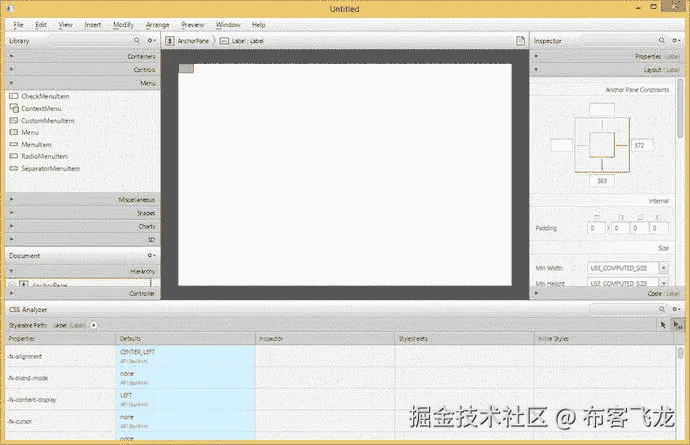Click the Inspector vertical scrollbar
This screenshot has height=445, width=690.
click(x=680, y=108)
